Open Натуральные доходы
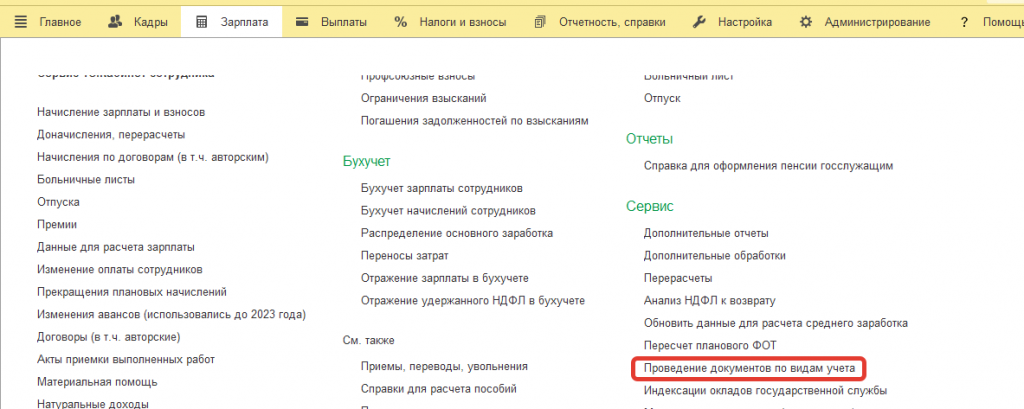The image size is (1024, 409). click(x=93, y=404)
